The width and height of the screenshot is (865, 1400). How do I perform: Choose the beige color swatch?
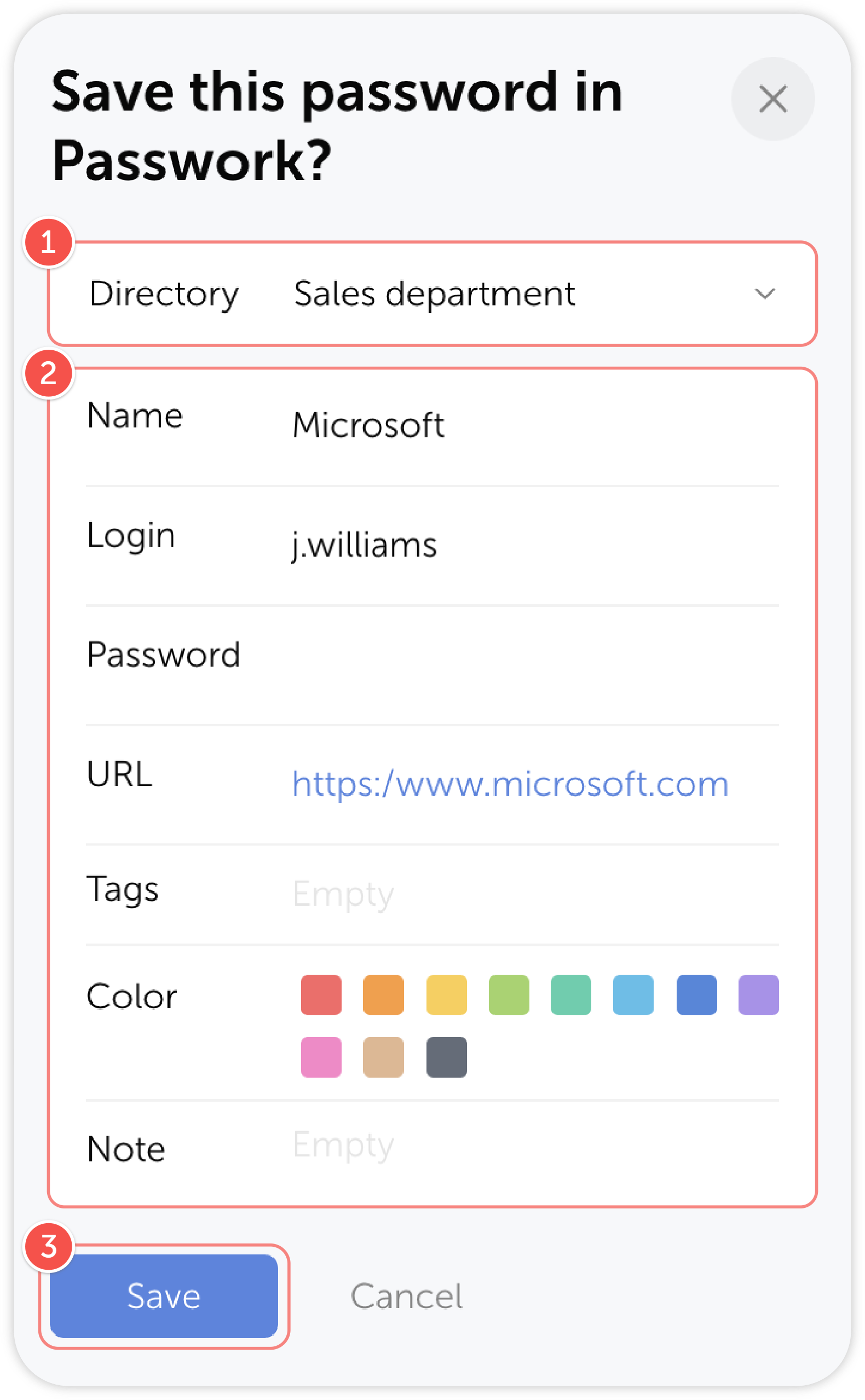point(383,1057)
